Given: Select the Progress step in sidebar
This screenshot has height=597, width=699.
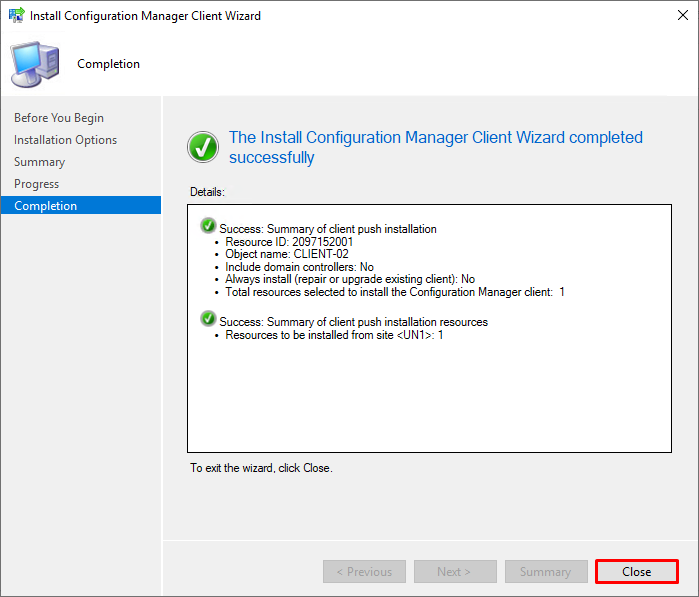Looking at the screenshot, I should coord(37,184).
